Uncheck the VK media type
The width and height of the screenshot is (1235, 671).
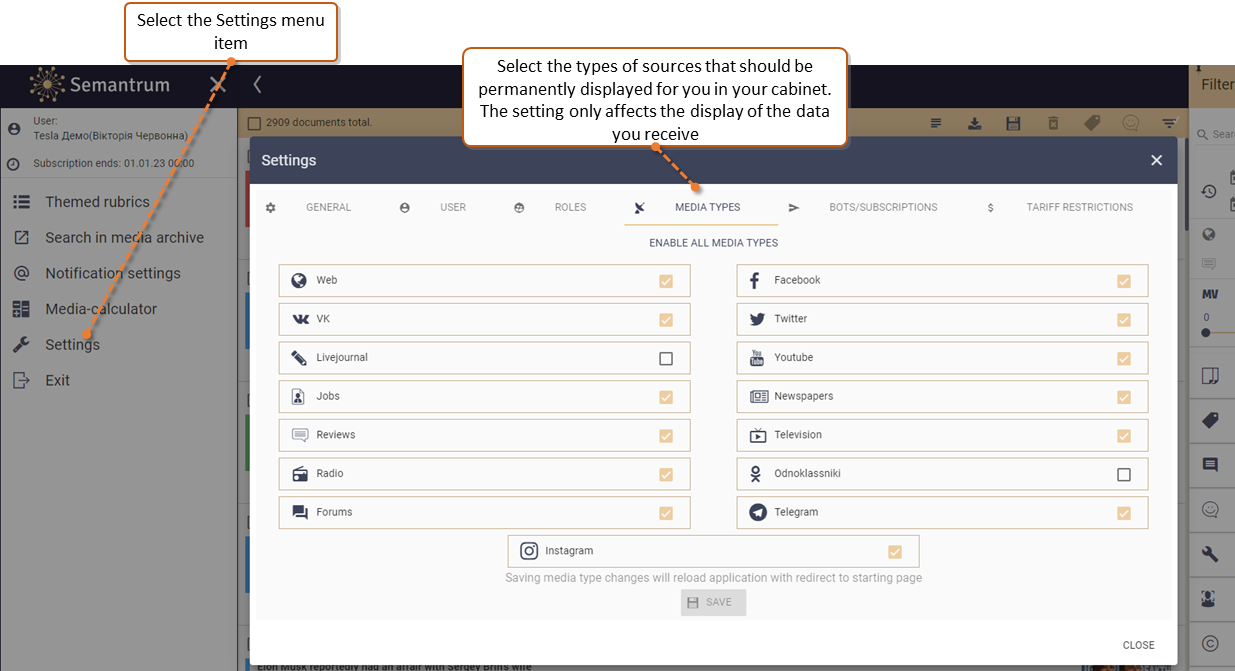[666, 320]
